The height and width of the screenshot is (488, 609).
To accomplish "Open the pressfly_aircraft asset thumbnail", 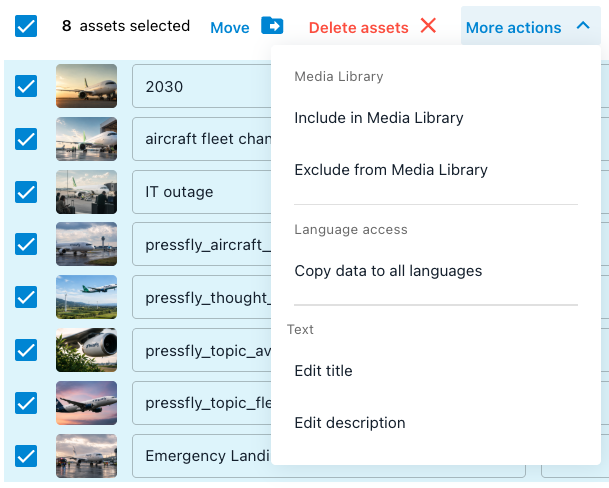I will click(x=86, y=244).
